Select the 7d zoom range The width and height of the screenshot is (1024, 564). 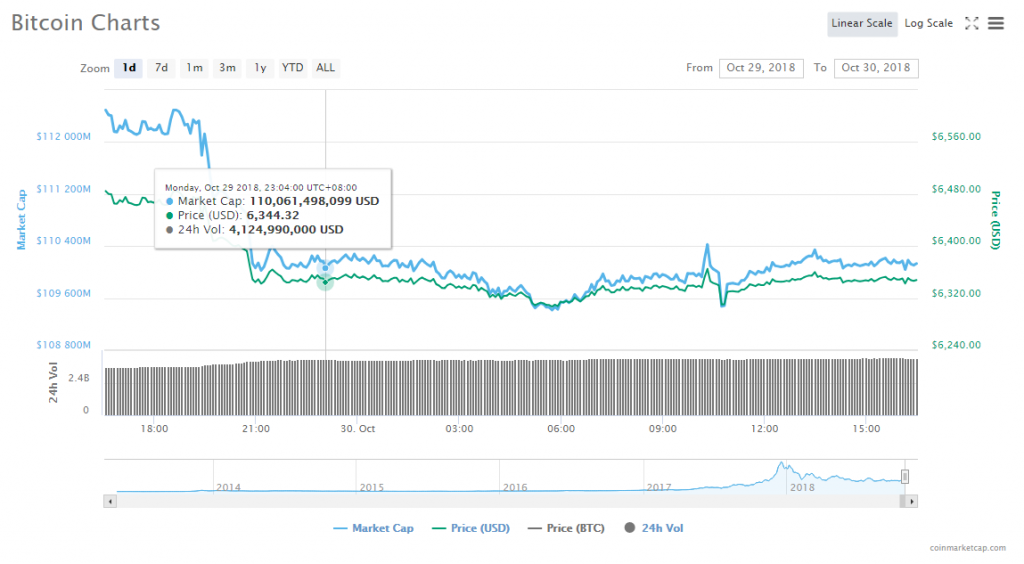click(161, 68)
